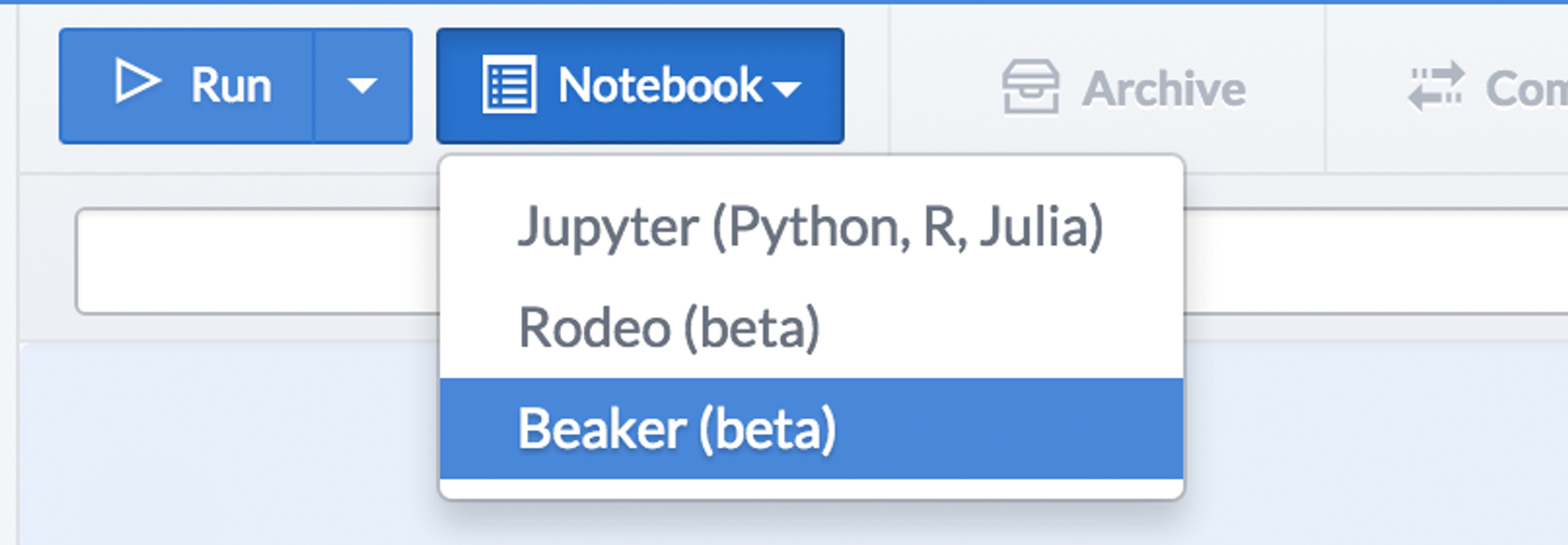The width and height of the screenshot is (1568, 545).
Task: Select the archive storage icon in the toolbar
Action: point(1031,86)
